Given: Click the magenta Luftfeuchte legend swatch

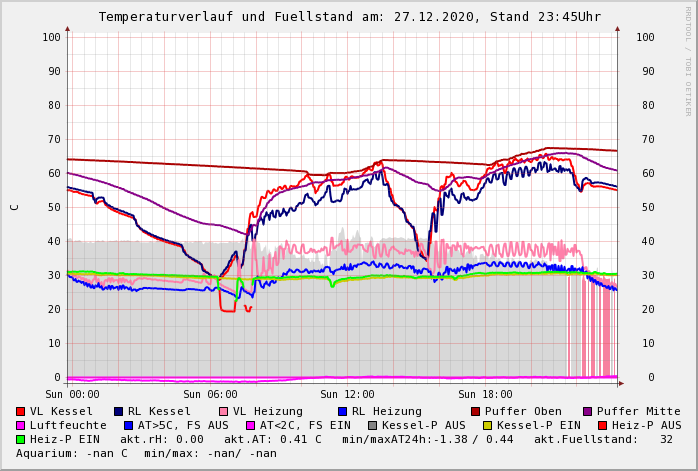Looking at the screenshot, I should (20, 425).
